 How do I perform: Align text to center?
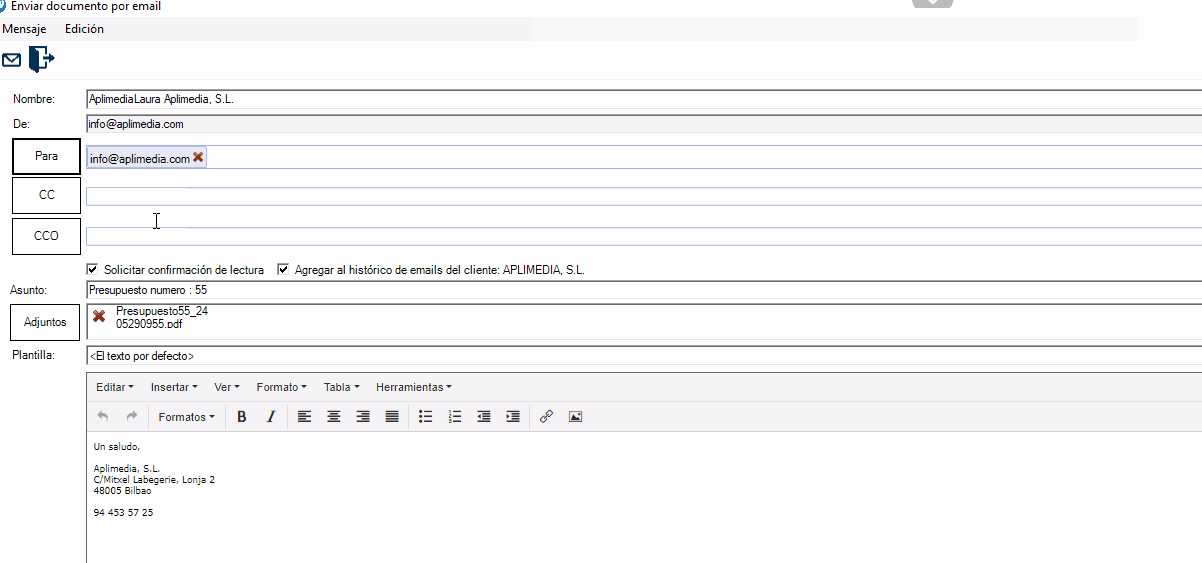[334, 417]
